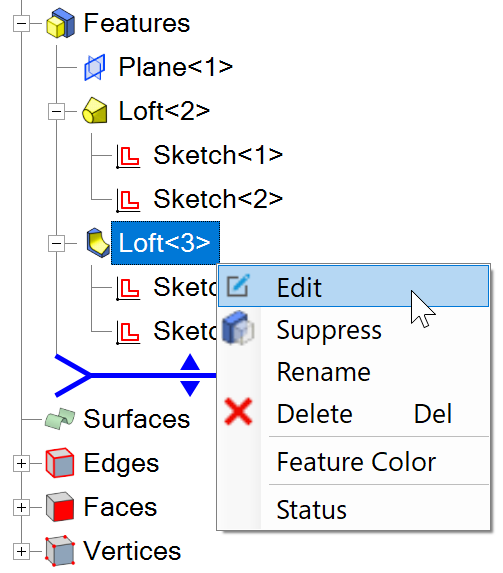The height and width of the screenshot is (573, 503).
Task: Click the Features folder icon
Action: pyautogui.click(x=60, y=24)
